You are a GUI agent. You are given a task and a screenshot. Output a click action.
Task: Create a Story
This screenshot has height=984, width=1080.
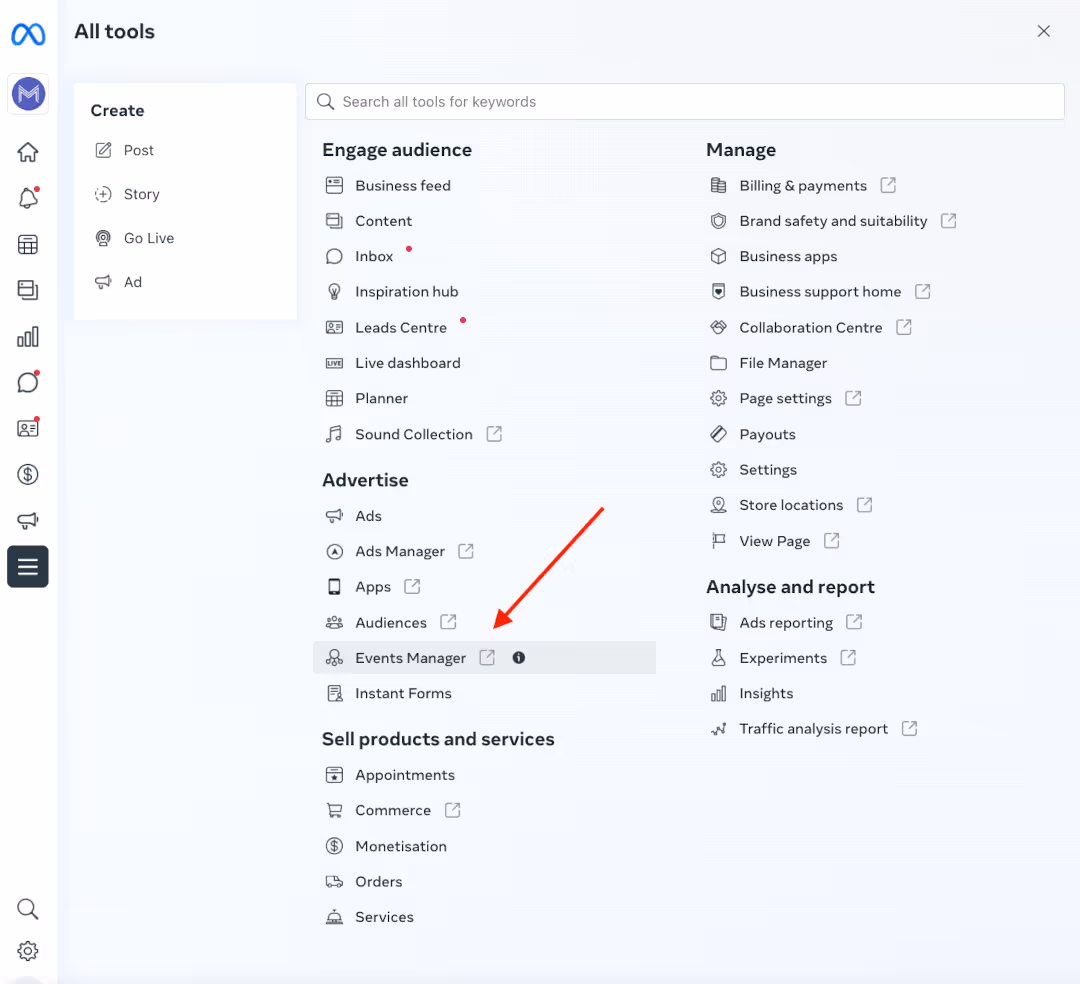click(x=127, y=194)
